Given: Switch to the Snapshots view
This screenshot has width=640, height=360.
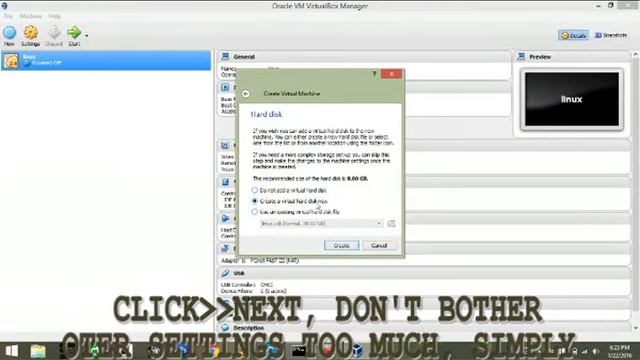Looking at the screenshot, I should click(611, 36).
